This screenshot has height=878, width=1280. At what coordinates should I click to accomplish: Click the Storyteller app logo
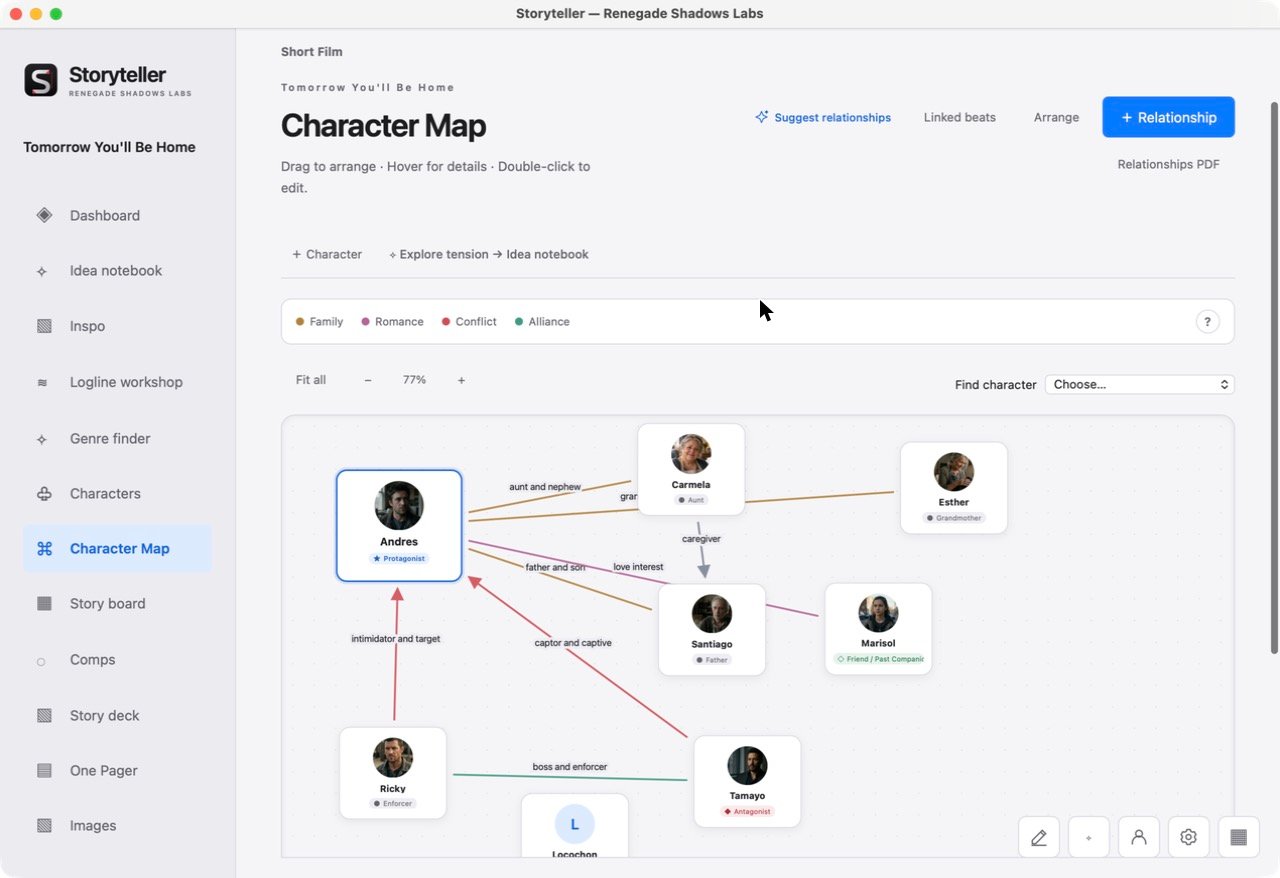point(41,80)
